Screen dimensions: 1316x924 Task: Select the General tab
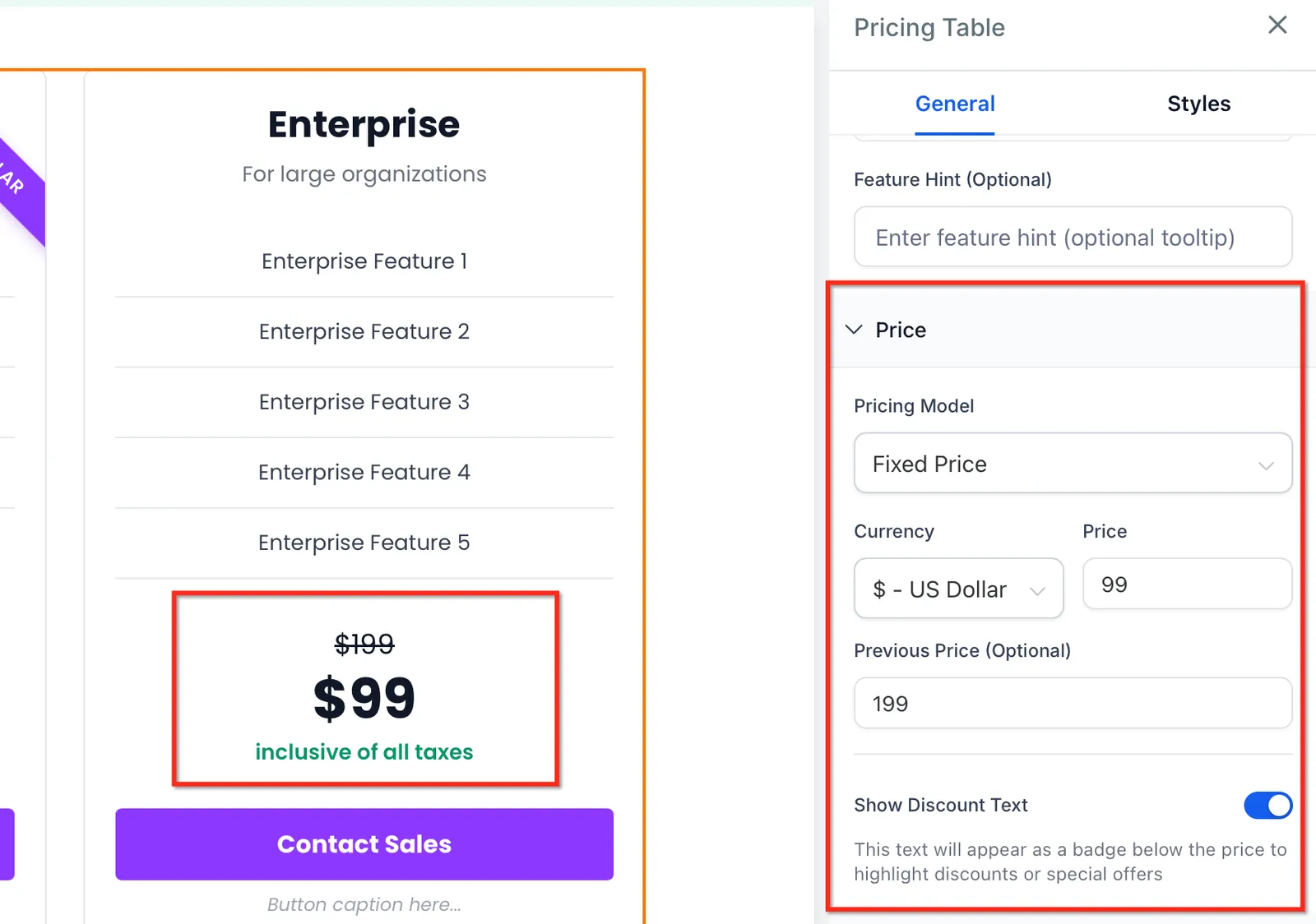(x=955, y=104)
